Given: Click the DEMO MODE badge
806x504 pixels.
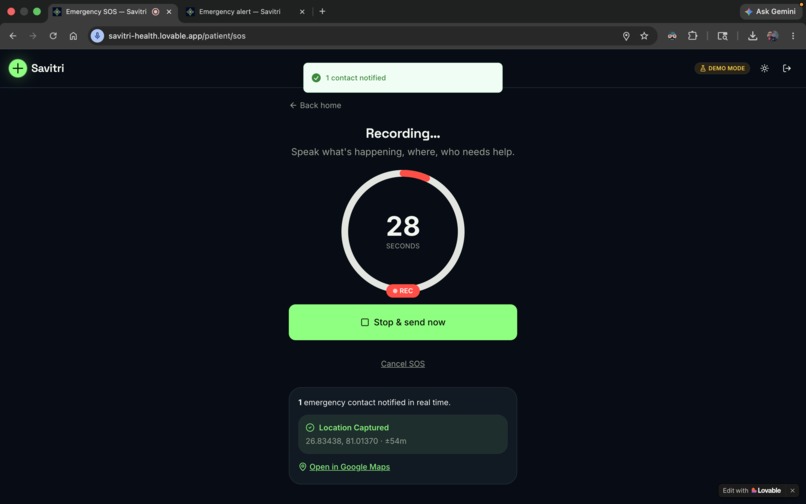Looking at the screenshot, I should pos(722,68).
